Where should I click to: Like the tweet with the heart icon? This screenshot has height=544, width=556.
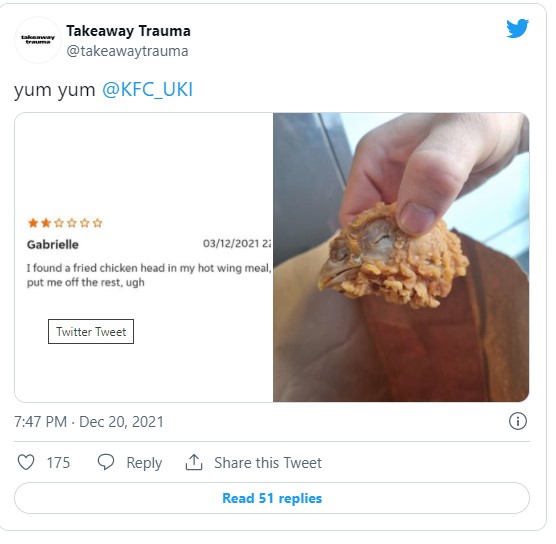26,462
